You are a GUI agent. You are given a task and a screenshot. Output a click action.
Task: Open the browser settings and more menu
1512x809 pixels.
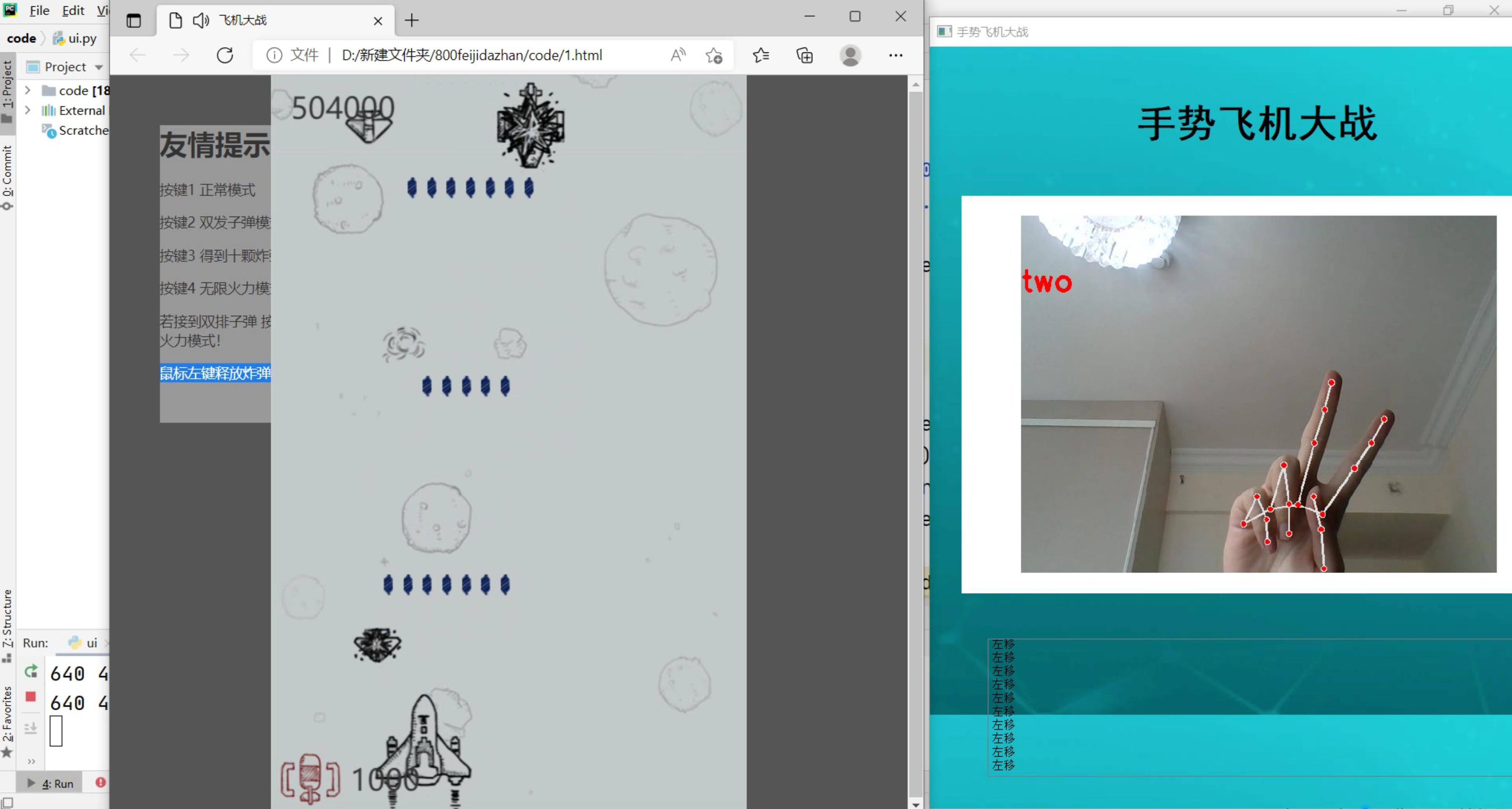[895, 55]
